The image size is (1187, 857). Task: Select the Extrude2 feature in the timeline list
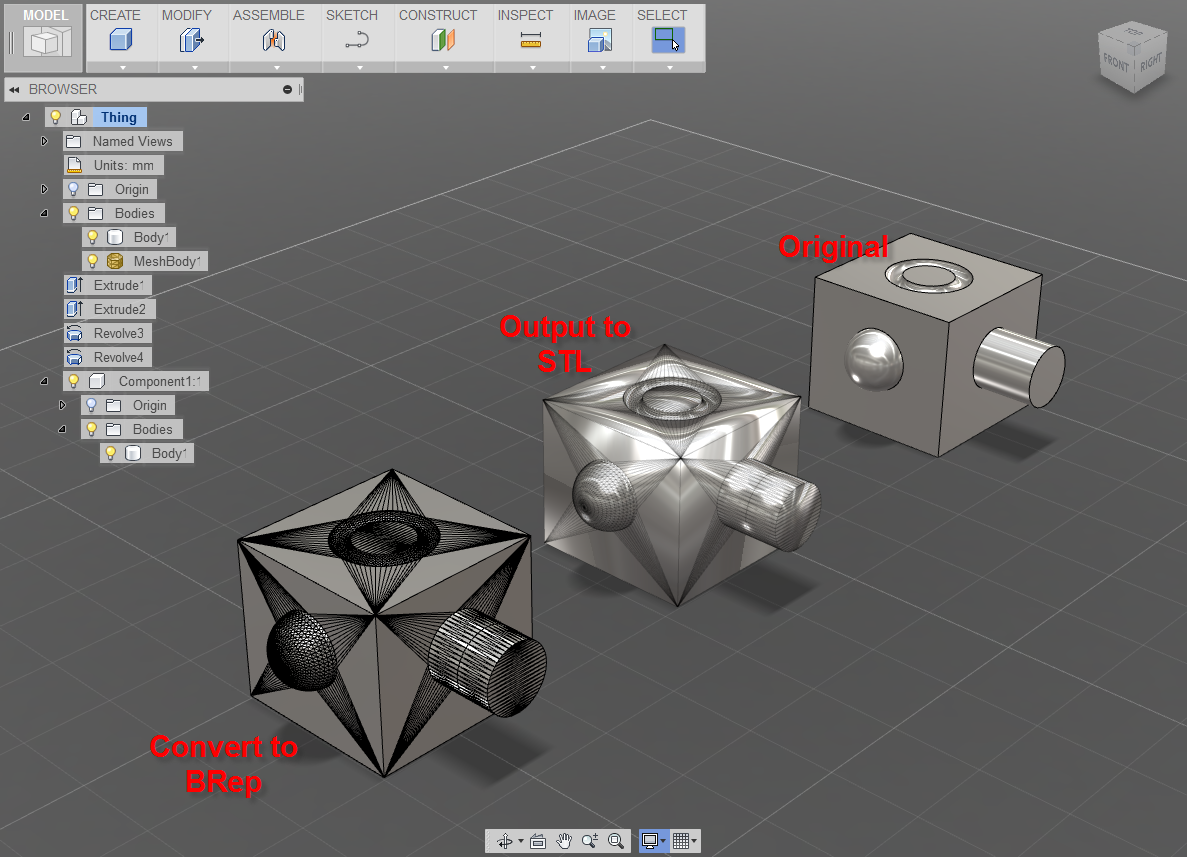[118, 309]
